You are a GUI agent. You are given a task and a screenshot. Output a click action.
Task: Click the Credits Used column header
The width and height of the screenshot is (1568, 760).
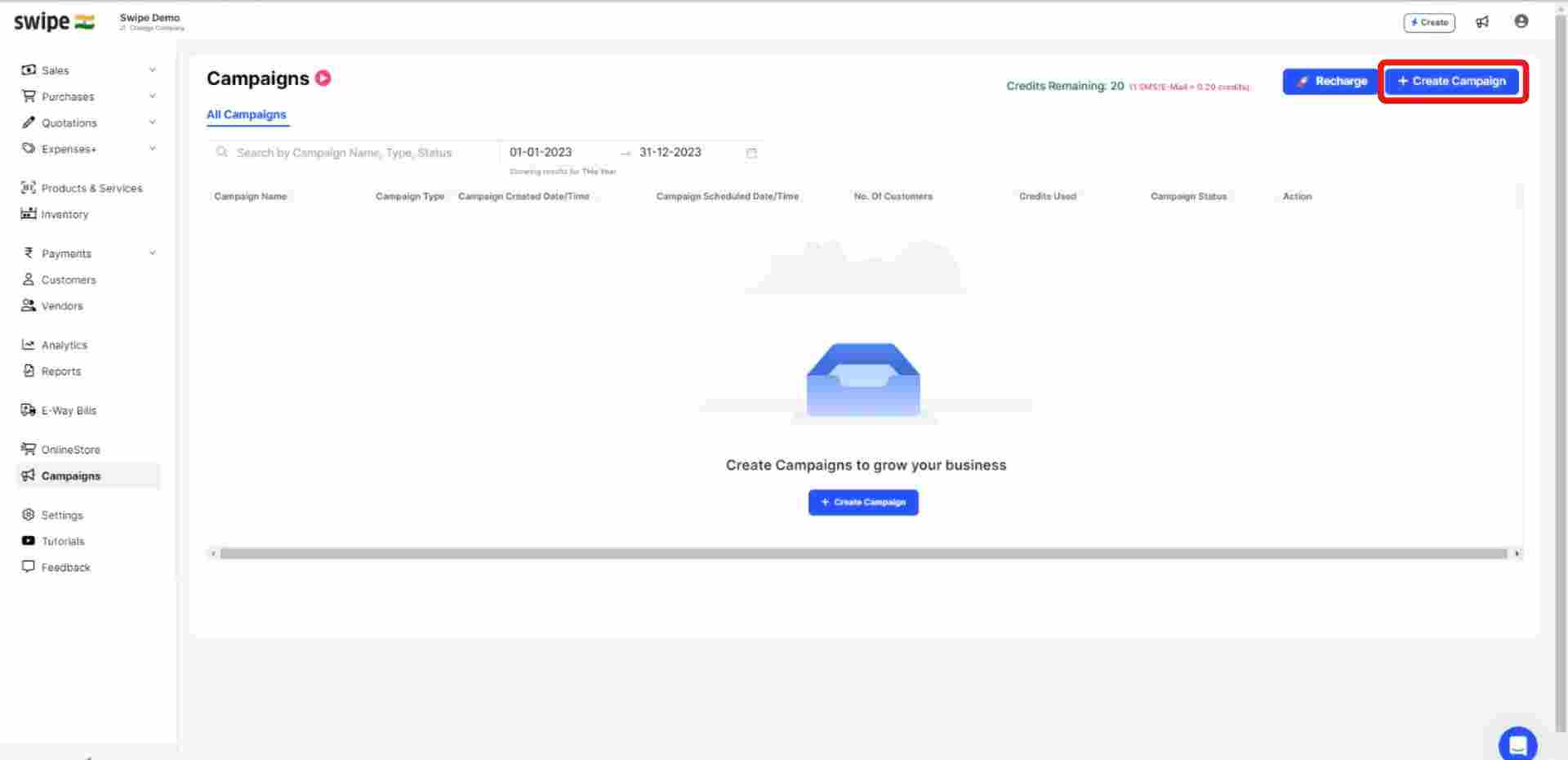(1048, 196)
